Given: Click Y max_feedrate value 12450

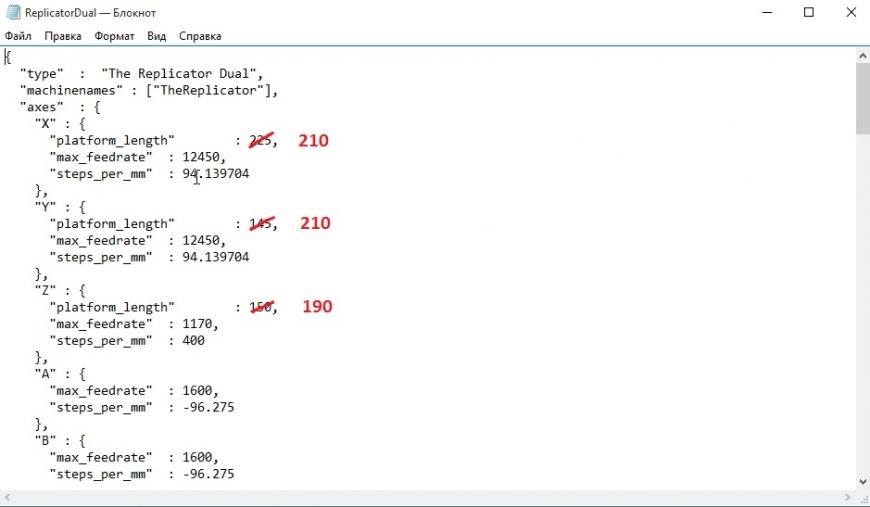Looking at the screenshot, I should (x=201, y=240).
